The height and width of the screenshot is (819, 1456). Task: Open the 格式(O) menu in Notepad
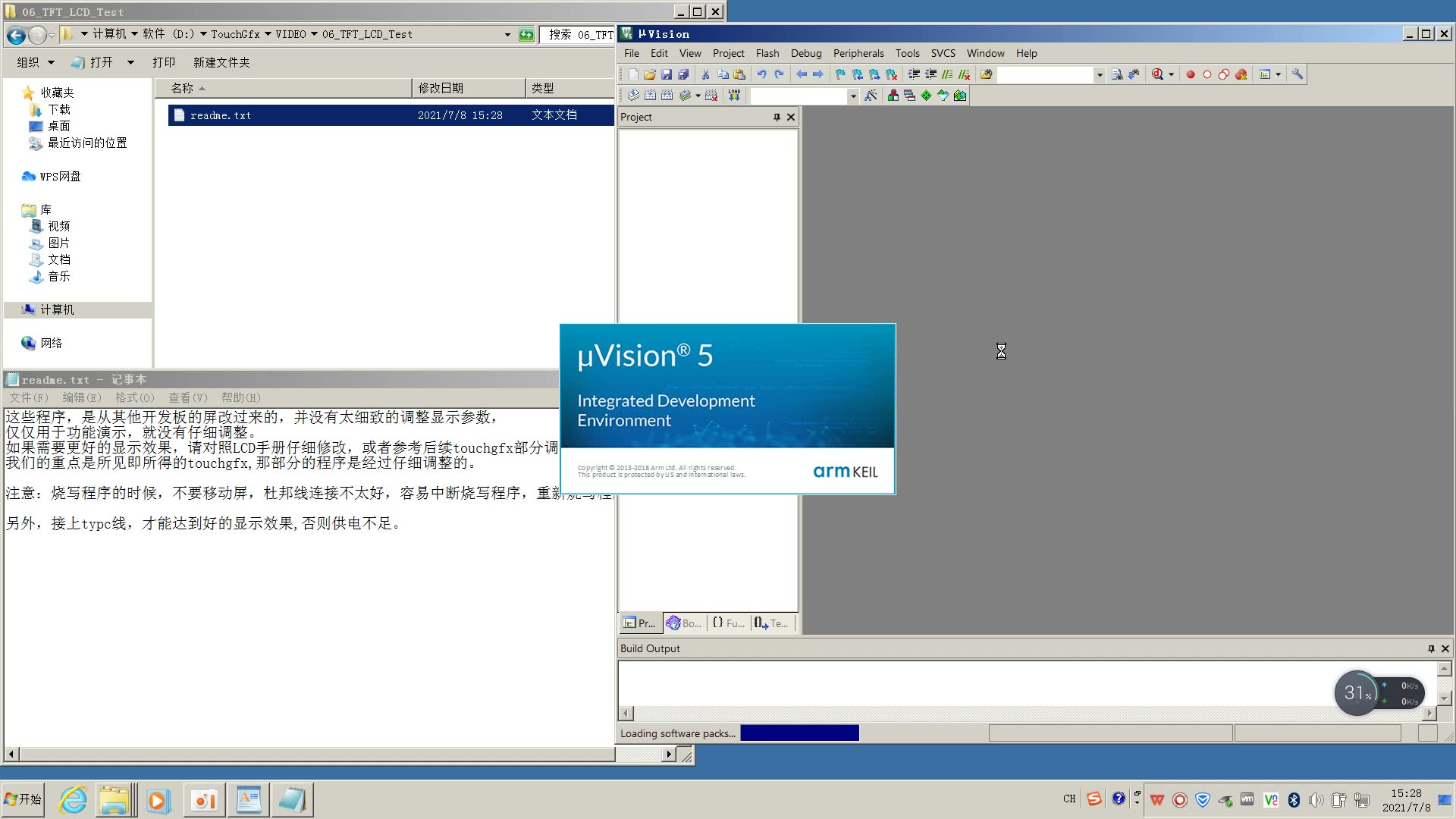134,397
